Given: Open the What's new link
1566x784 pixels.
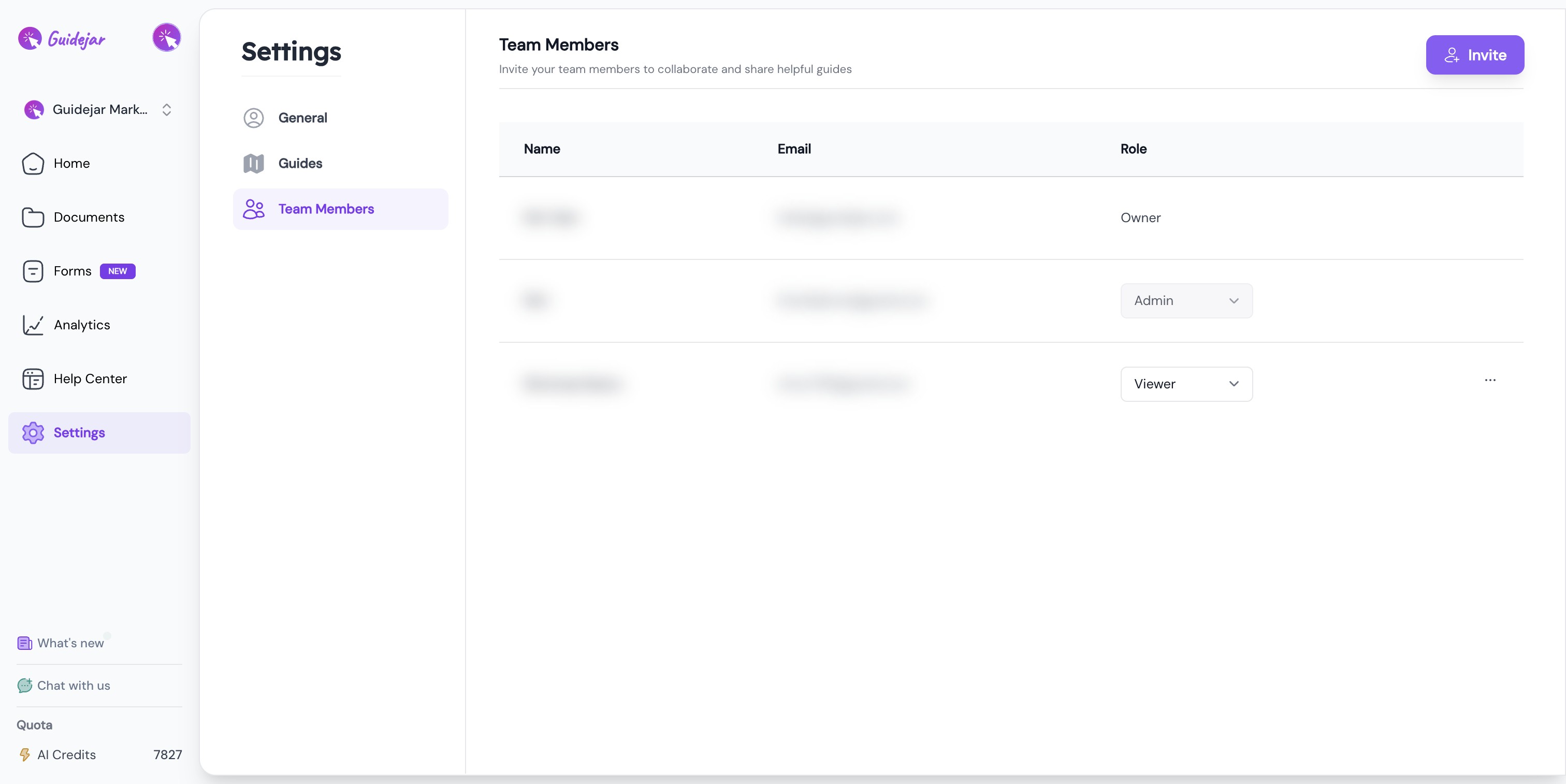Looking at the screenshot, I should 70,643.
